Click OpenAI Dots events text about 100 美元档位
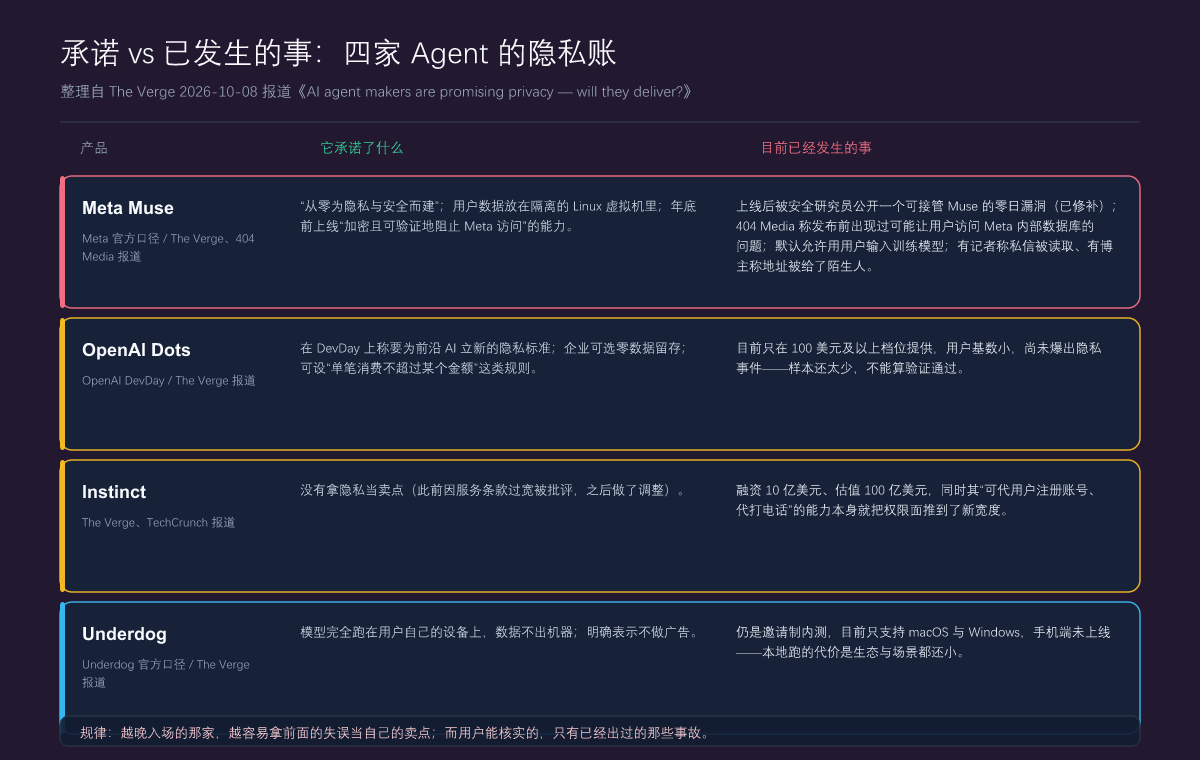This screenshot has height=760, width=1200. 919,358
